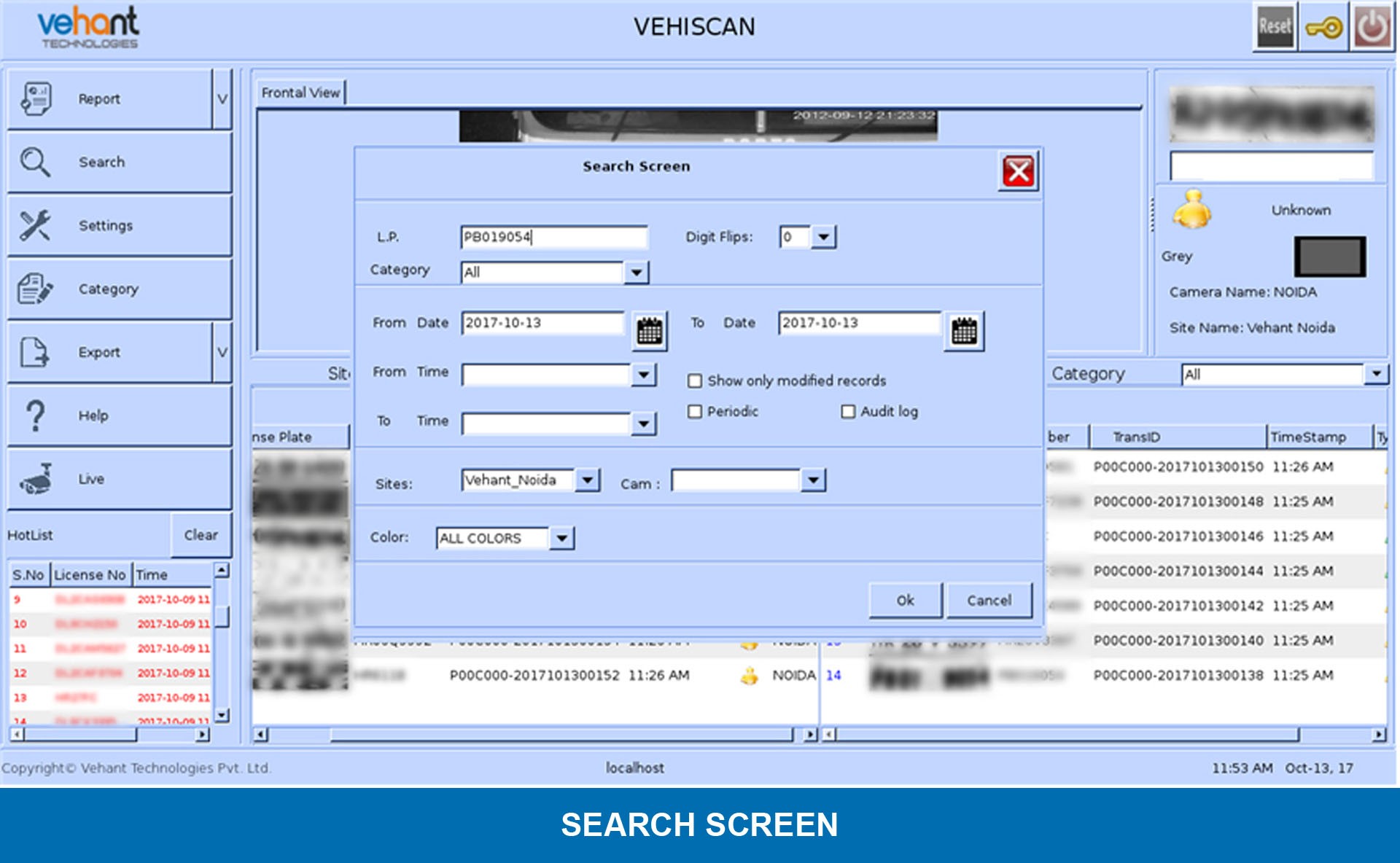The image size is (1400, 863).
Task: Expand the Export submenu arrow
Action: click(x=222, y=352)
